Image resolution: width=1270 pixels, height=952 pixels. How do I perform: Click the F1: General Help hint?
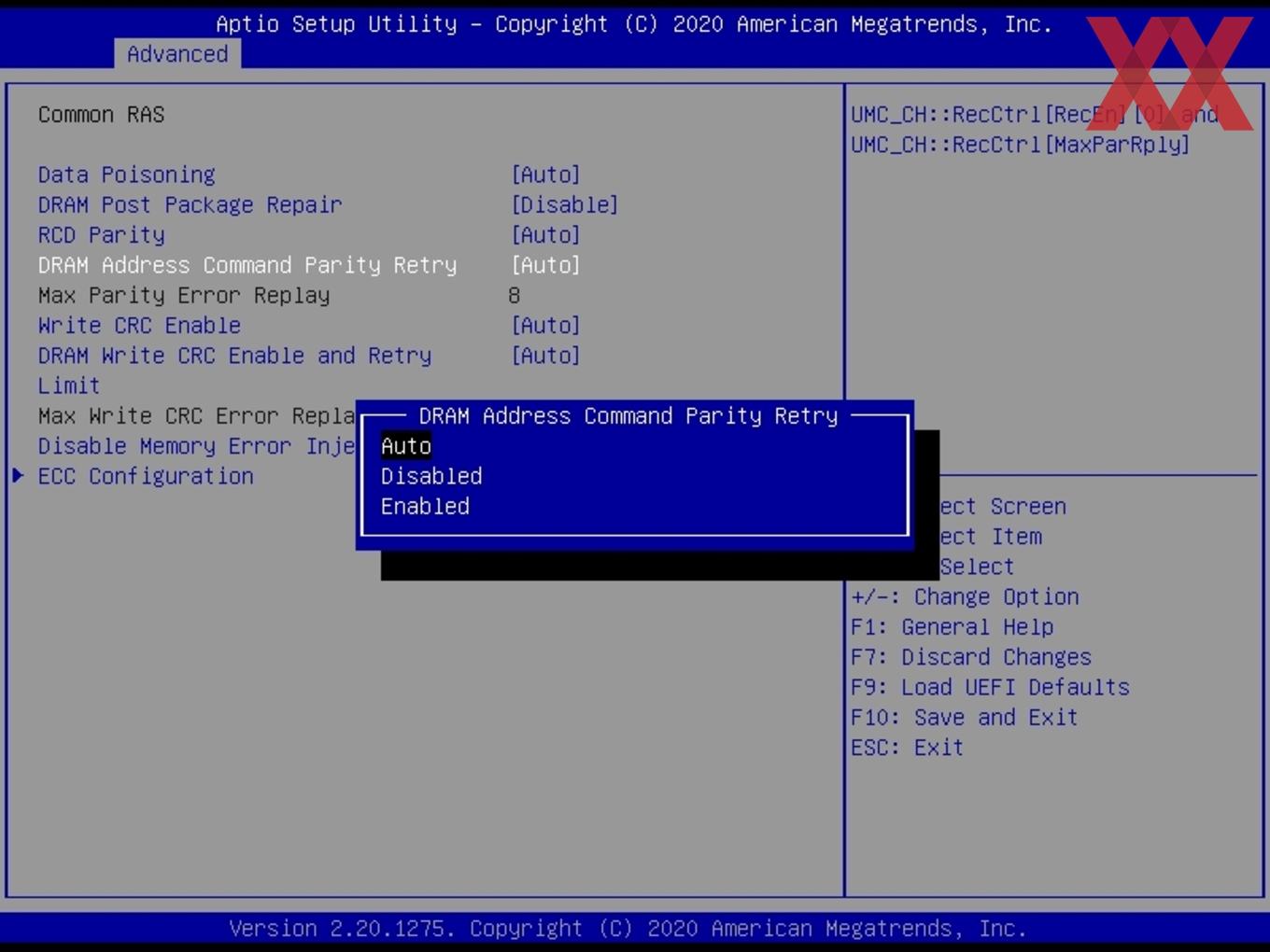pyautogui.click(x=952, y=626)
